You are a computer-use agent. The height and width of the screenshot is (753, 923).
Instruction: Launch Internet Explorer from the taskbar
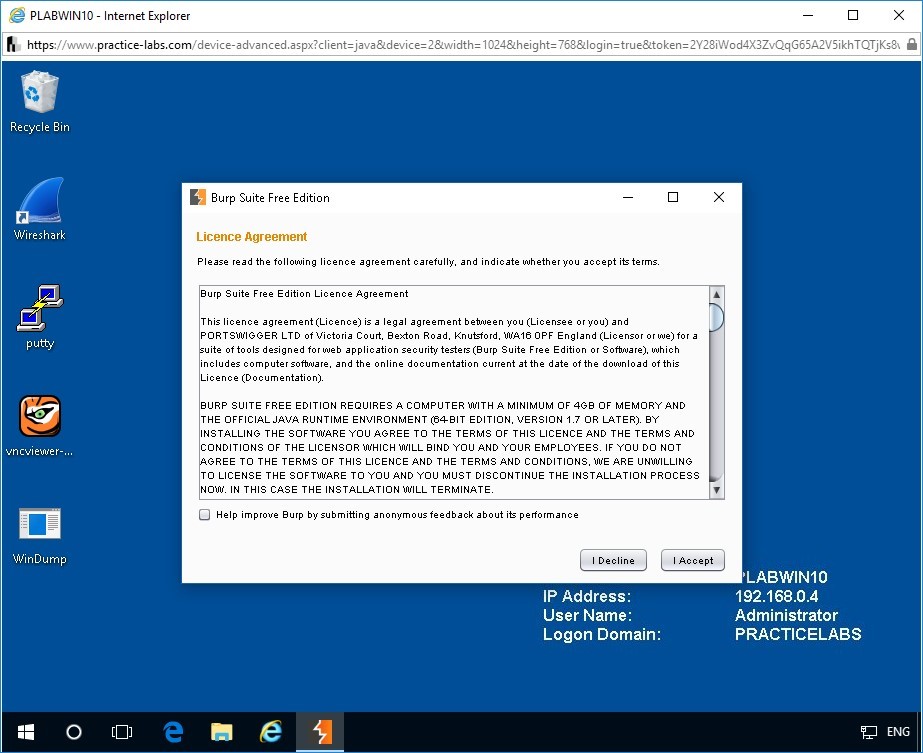[271, 732]
